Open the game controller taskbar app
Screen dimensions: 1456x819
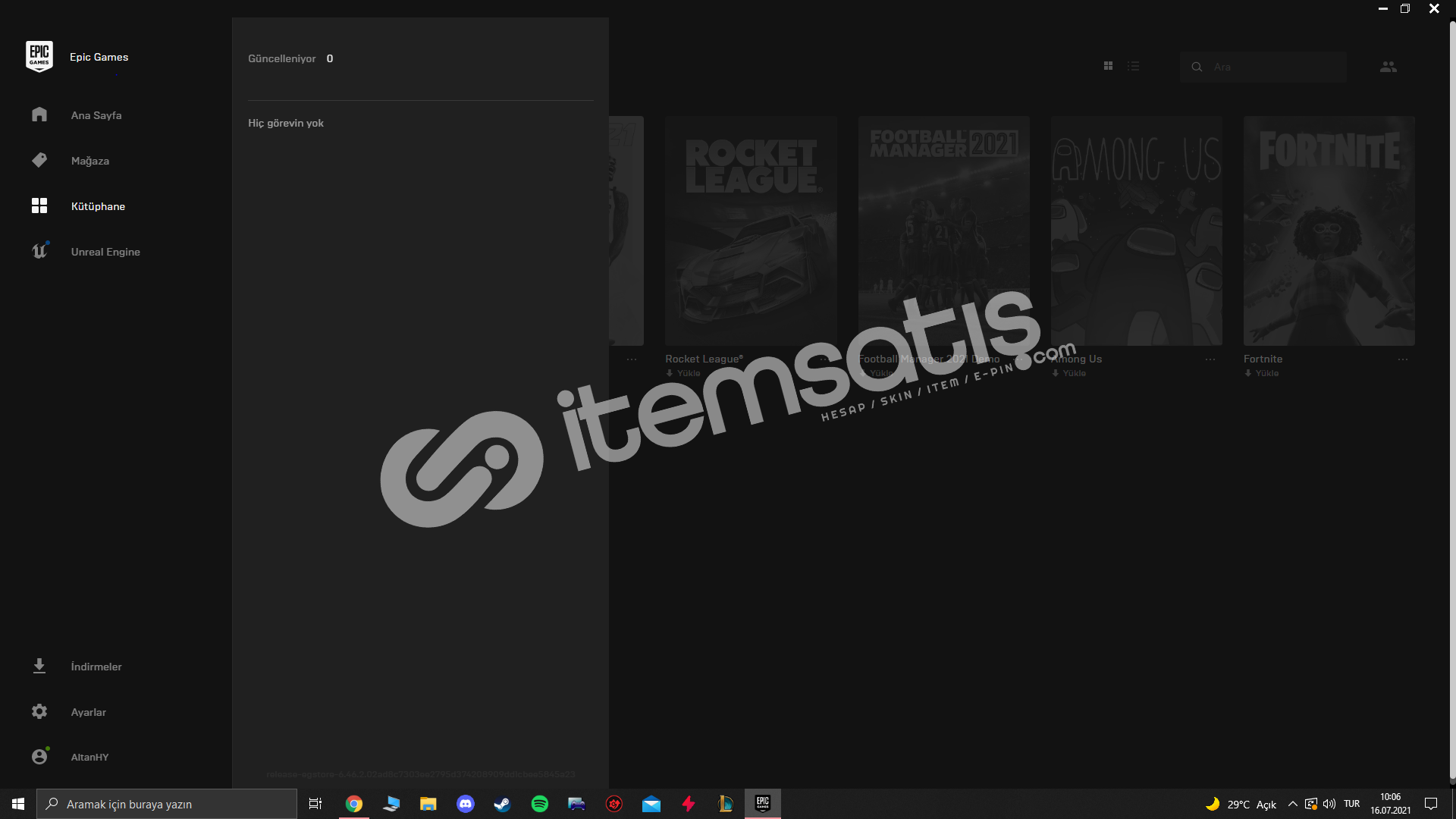576,804
